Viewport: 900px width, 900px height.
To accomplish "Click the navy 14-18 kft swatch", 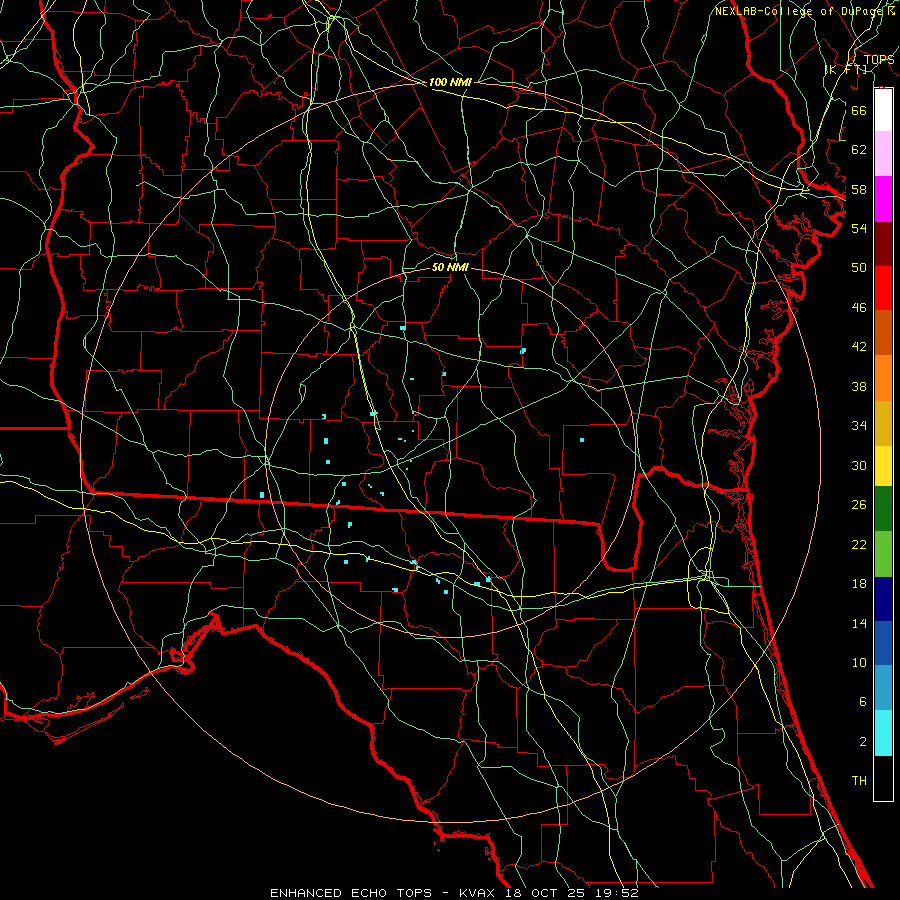I will click(x=883, y=599).
